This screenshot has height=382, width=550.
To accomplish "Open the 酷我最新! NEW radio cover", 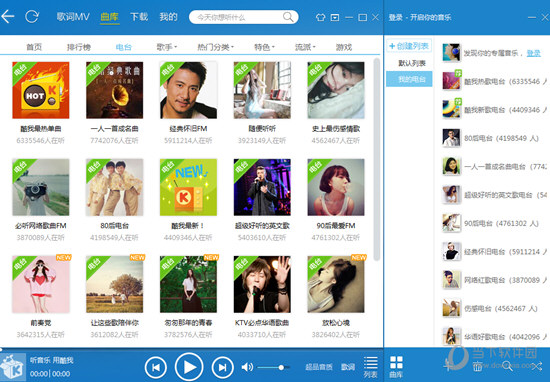I will coord(188,187).
